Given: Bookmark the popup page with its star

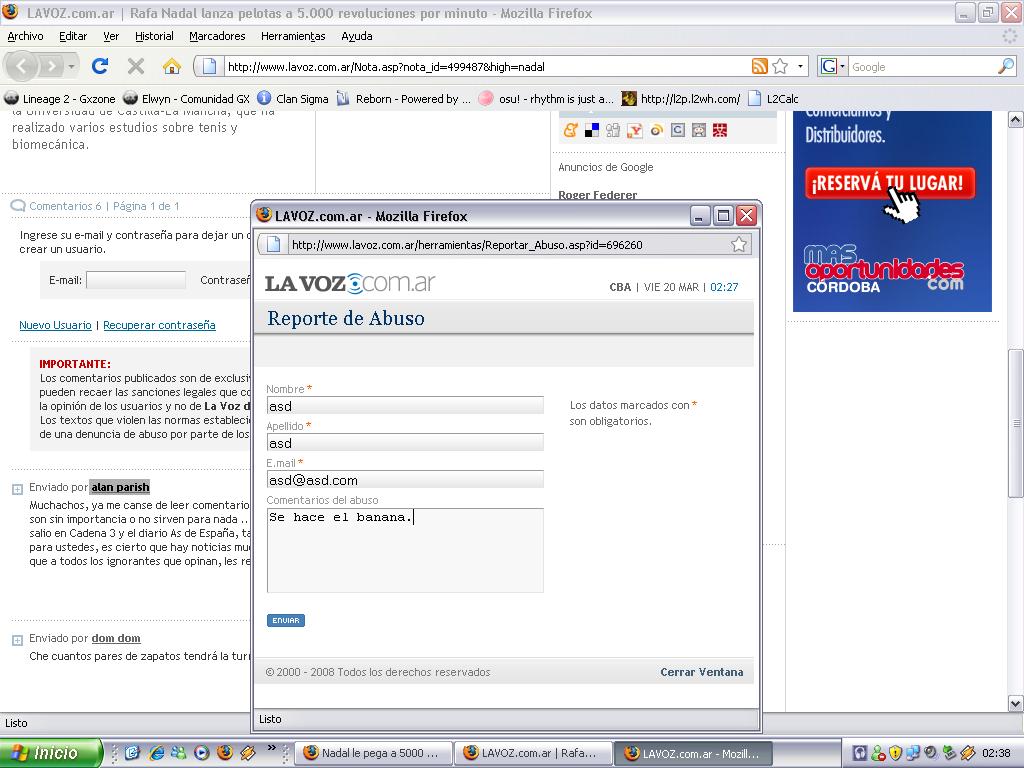Looking at the screenshot, I should click(739, 244).
